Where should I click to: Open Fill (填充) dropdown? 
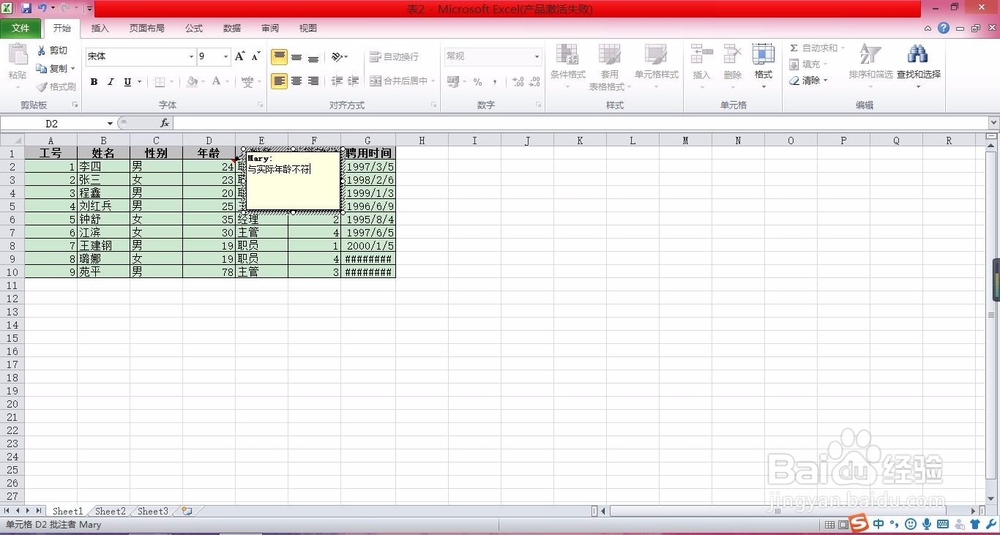(807, 64)
